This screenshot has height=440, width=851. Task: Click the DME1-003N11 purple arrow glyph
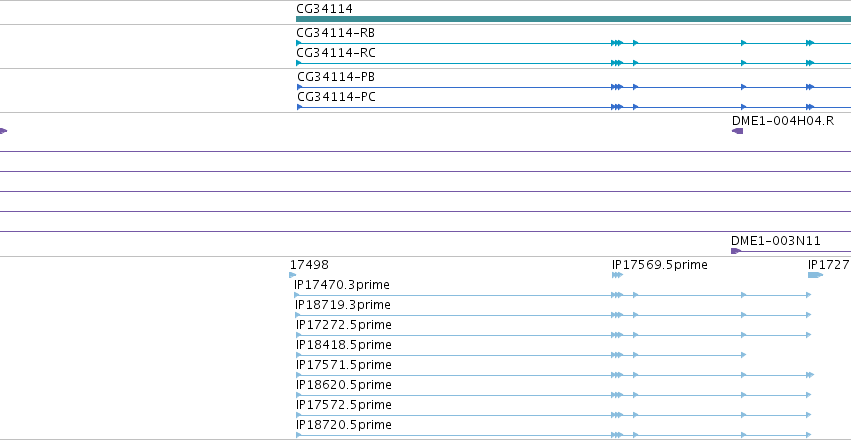tap(736, 251)
